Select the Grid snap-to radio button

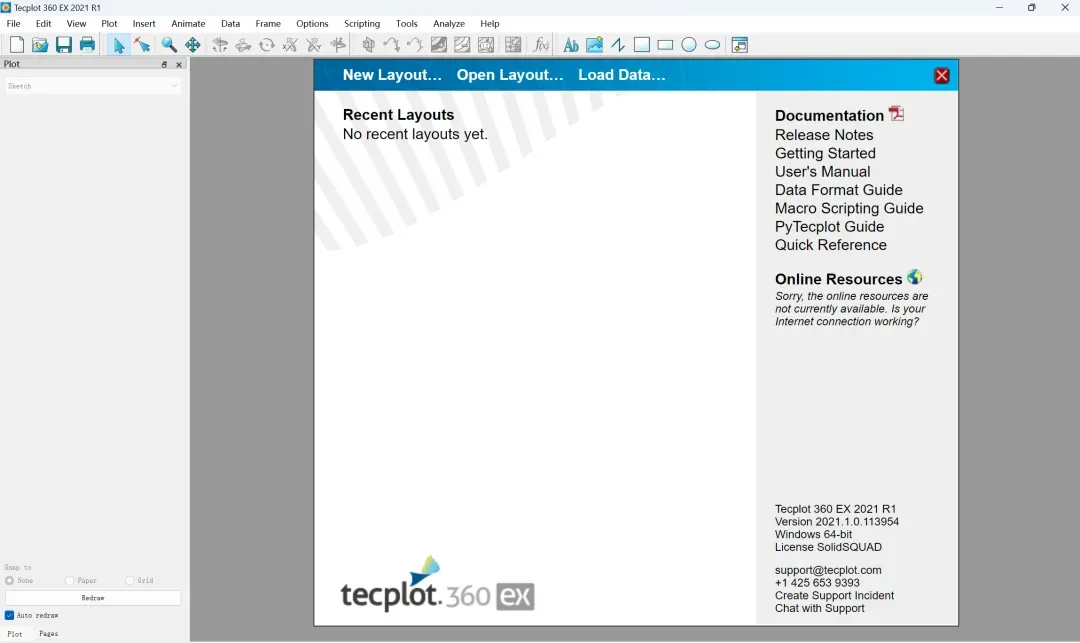[129, 580]
